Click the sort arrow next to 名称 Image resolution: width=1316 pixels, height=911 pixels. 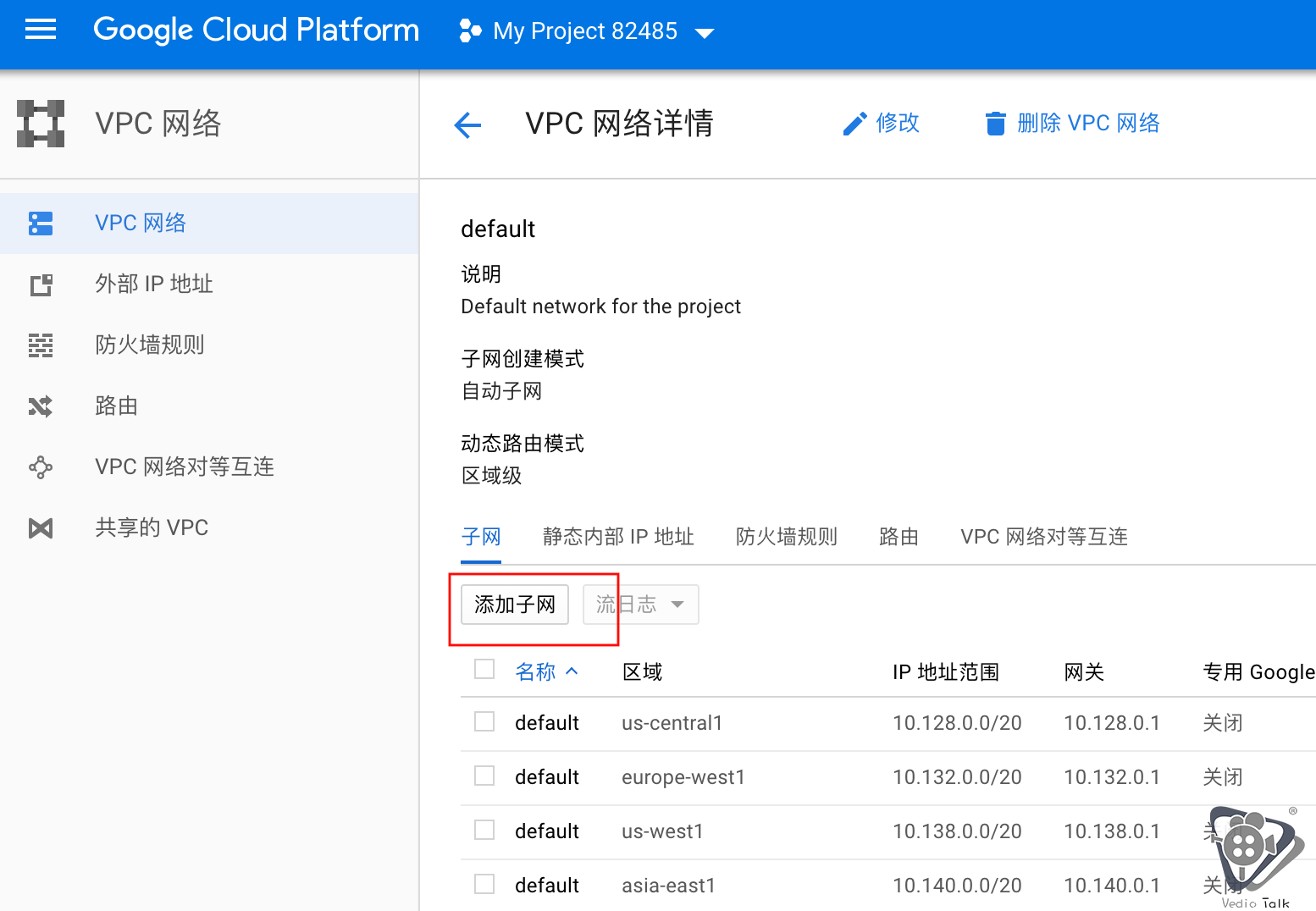coord(572,671)
